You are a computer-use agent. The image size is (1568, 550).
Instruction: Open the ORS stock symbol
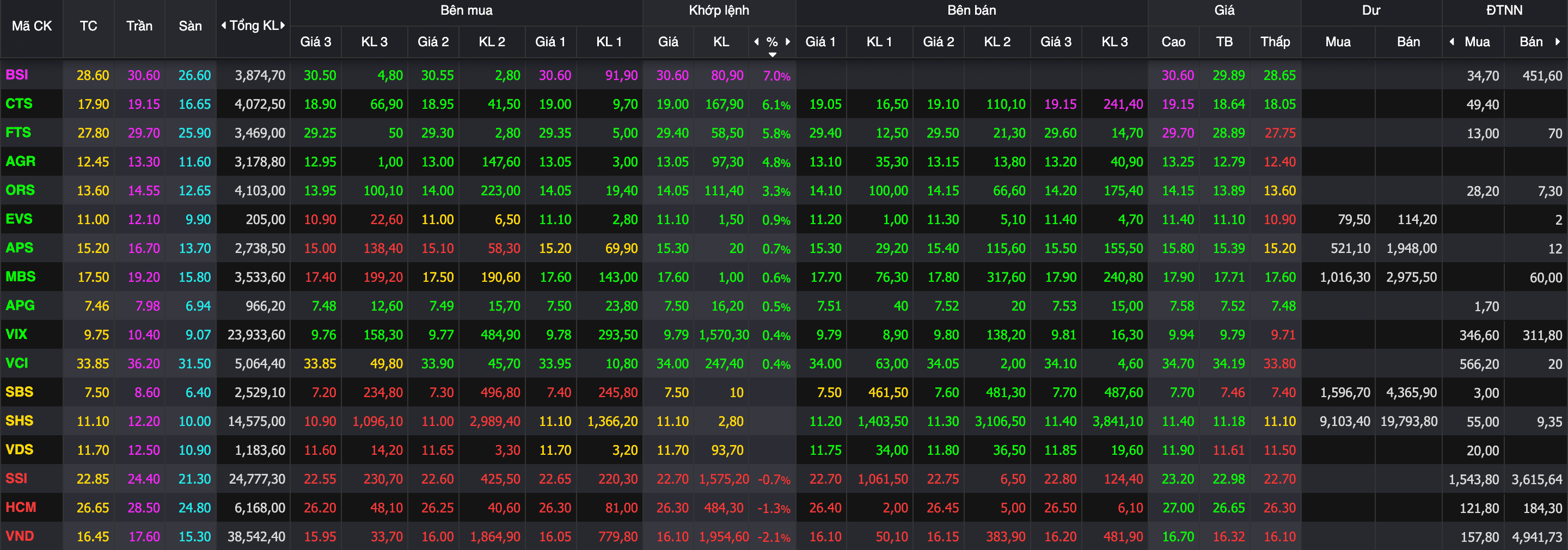(x=20, y=190)
